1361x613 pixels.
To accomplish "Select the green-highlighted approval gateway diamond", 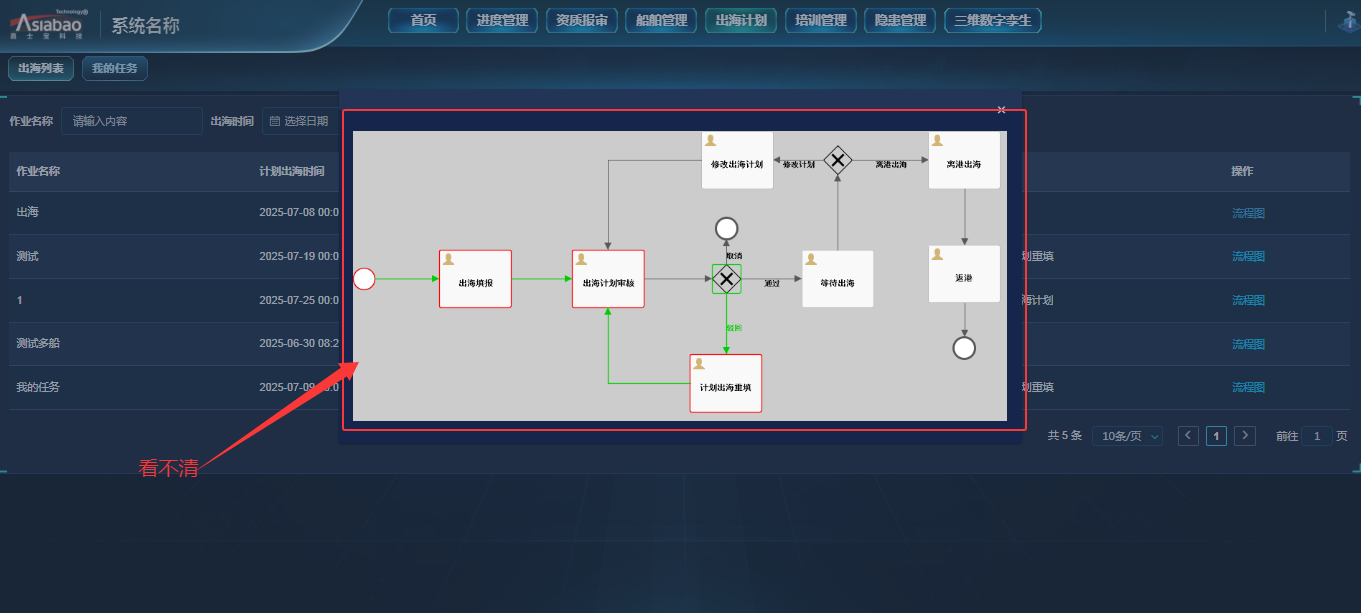I will (727, 279).
